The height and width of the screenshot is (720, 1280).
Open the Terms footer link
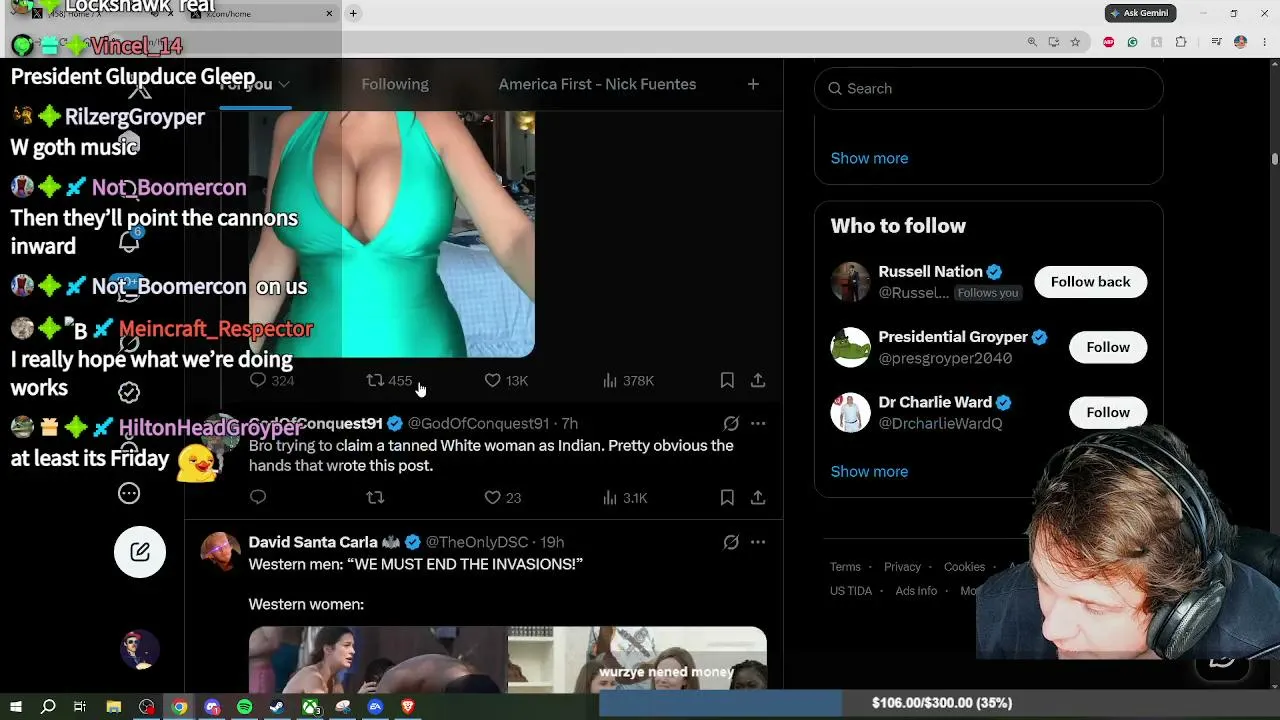point(845,567)
